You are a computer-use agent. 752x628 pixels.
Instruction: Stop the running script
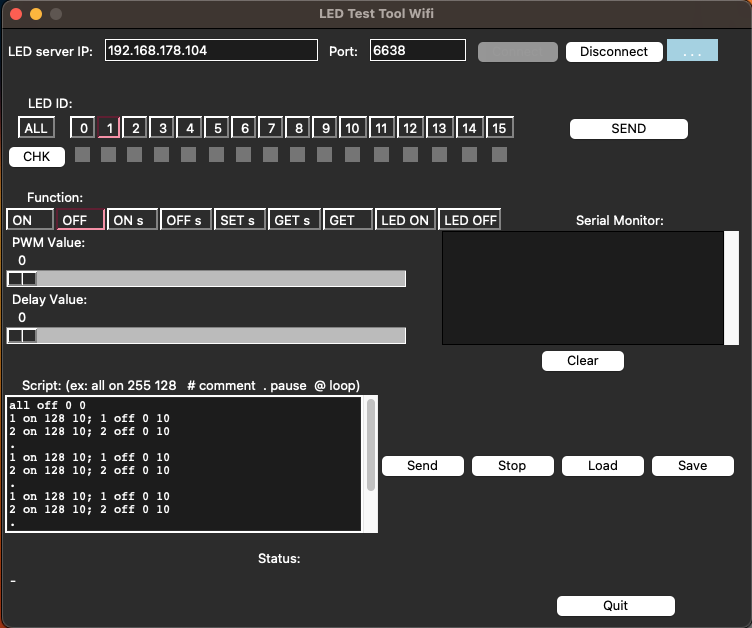tap(512, 465)
